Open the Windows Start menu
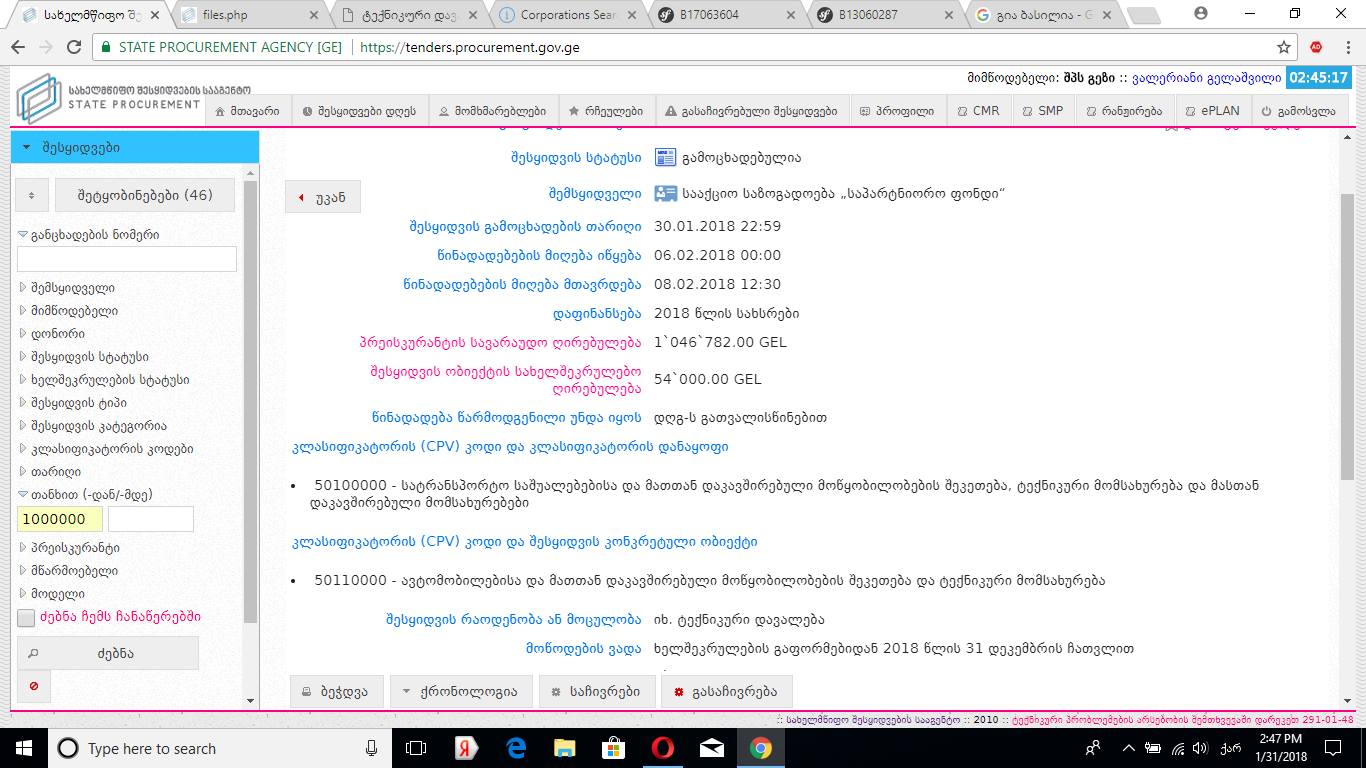 (x=22, y=748)
